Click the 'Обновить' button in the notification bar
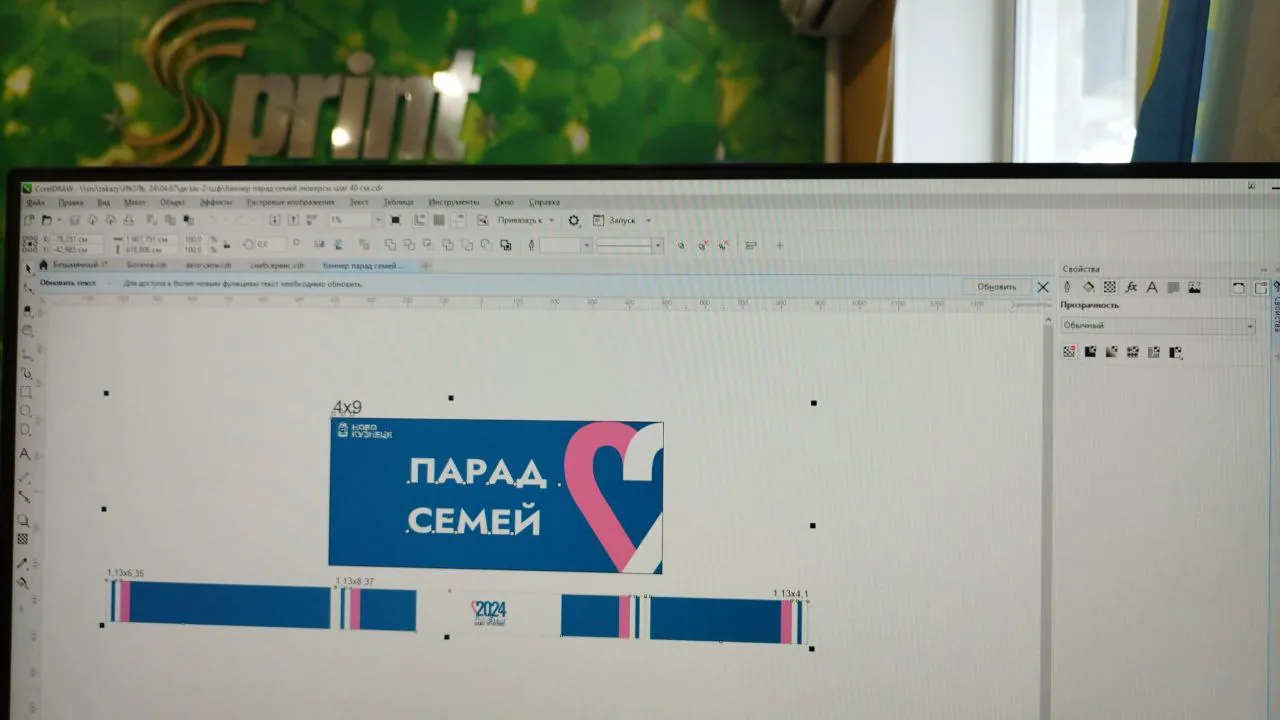 point(996,287)
